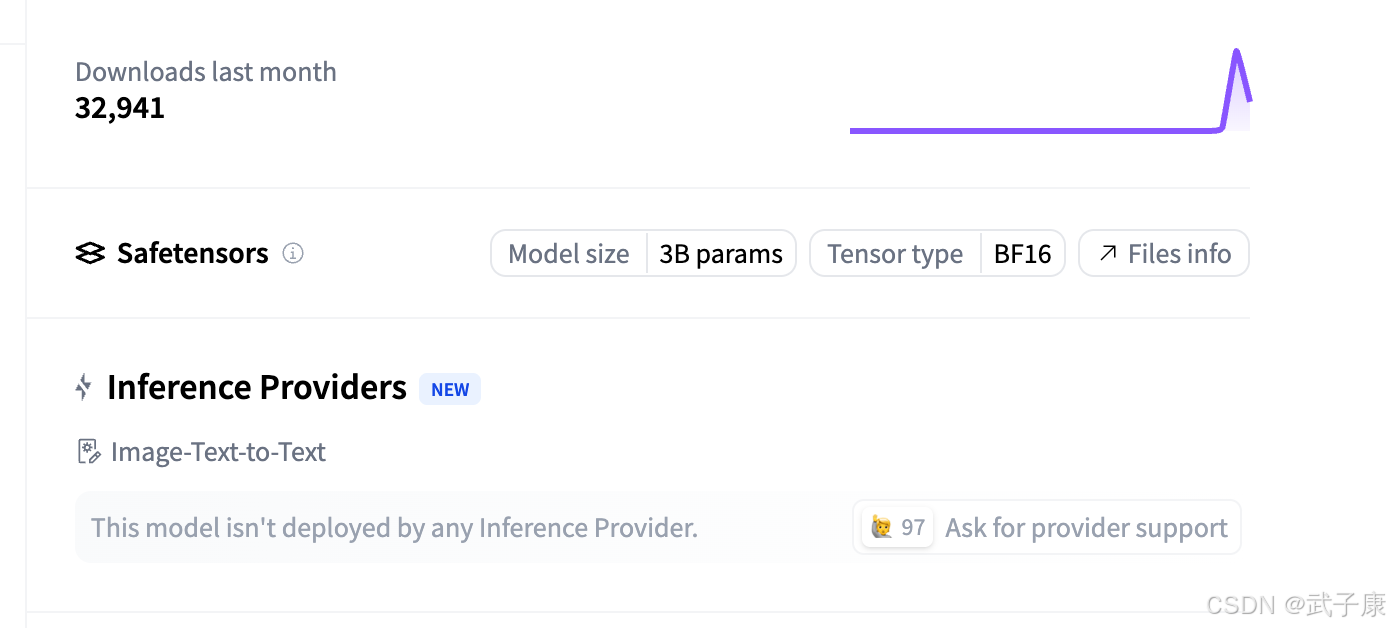
Task: Click the arrow icon in Files info
Action: point(1107,254)
